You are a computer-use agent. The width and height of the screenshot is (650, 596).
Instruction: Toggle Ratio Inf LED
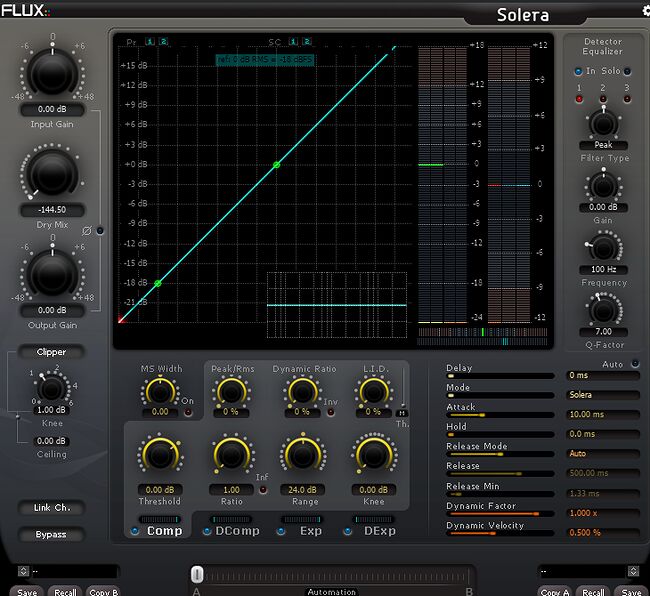click(263, 490)
